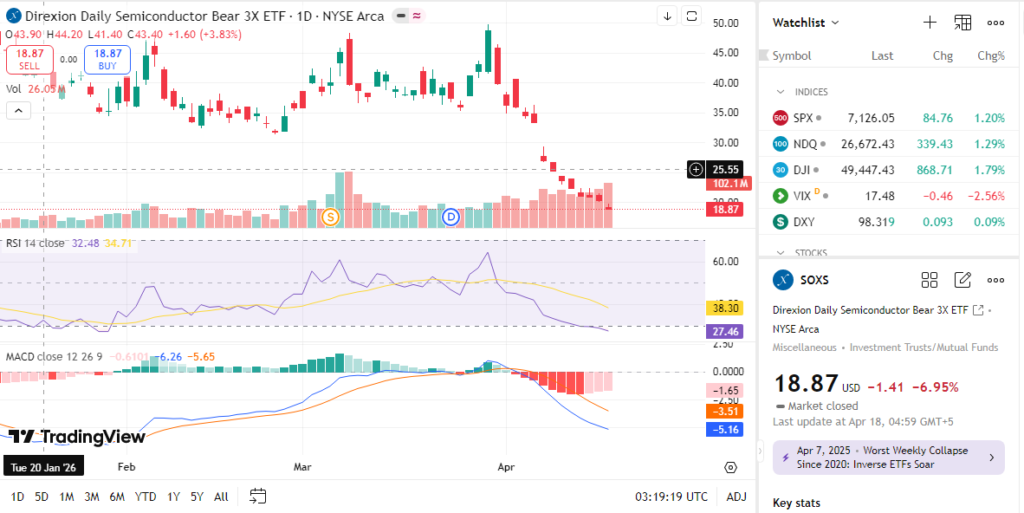Click the download arrow icon above chart
The image size is (1024, 513).
(x=667, y=16)
